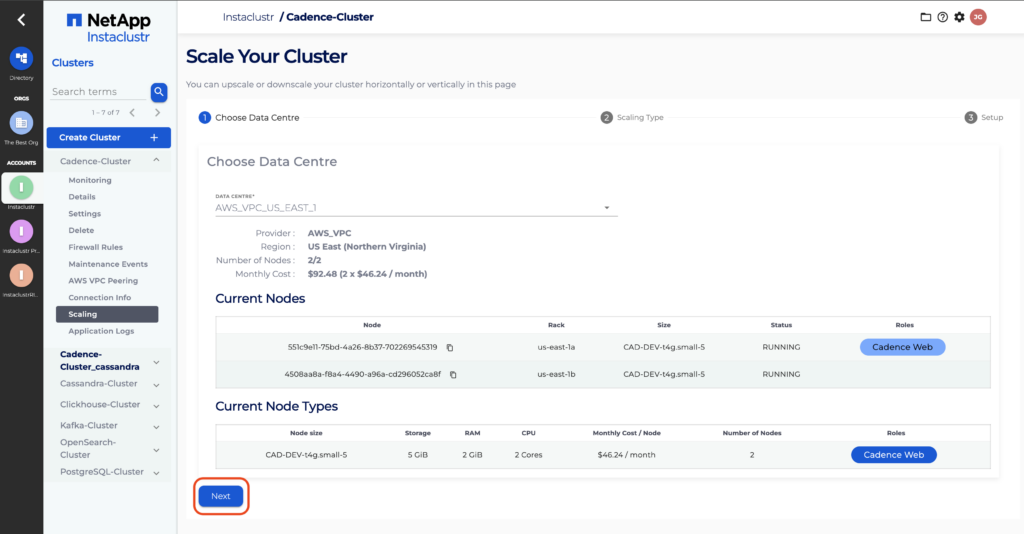Click the Next button
The height and width of the screenshot is (534, 1024).
(221, 496)
